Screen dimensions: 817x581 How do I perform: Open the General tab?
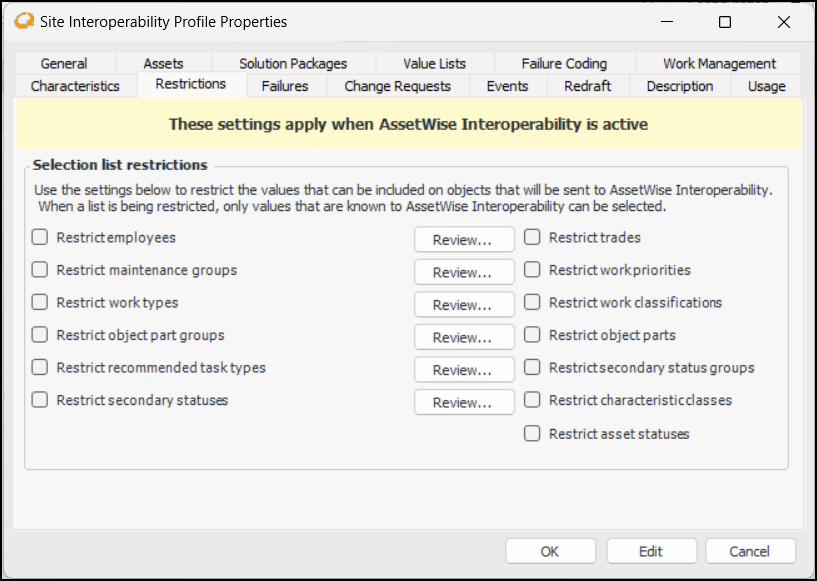coord(64,64)
